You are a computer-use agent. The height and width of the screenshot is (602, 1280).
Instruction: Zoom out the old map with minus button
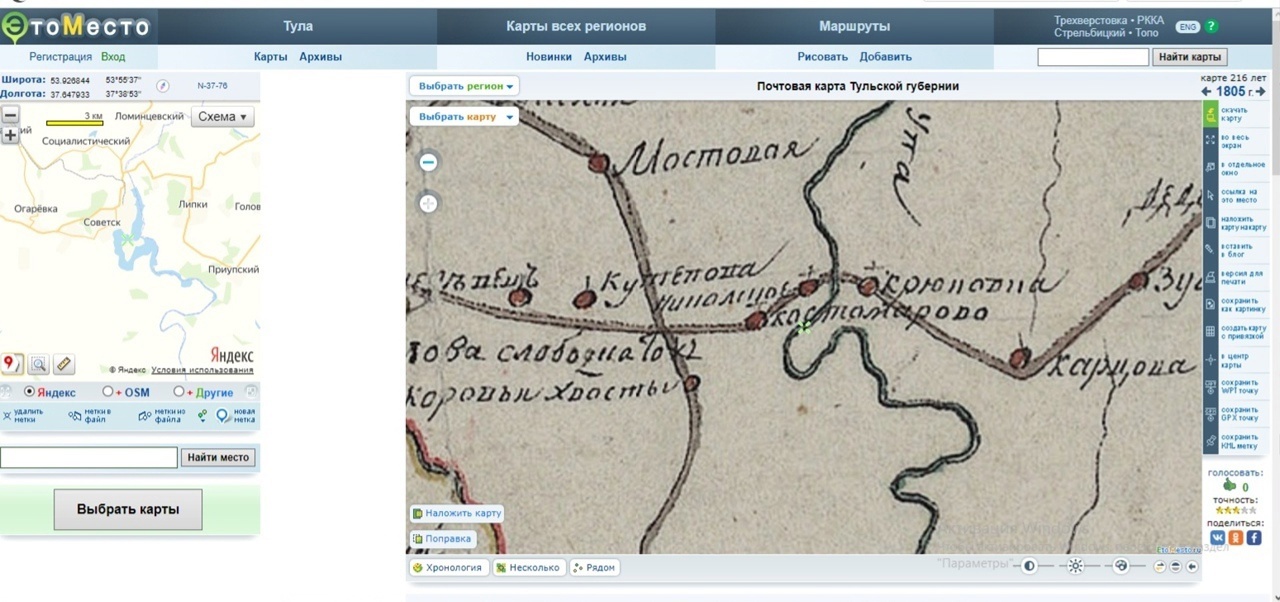[428, 162]
